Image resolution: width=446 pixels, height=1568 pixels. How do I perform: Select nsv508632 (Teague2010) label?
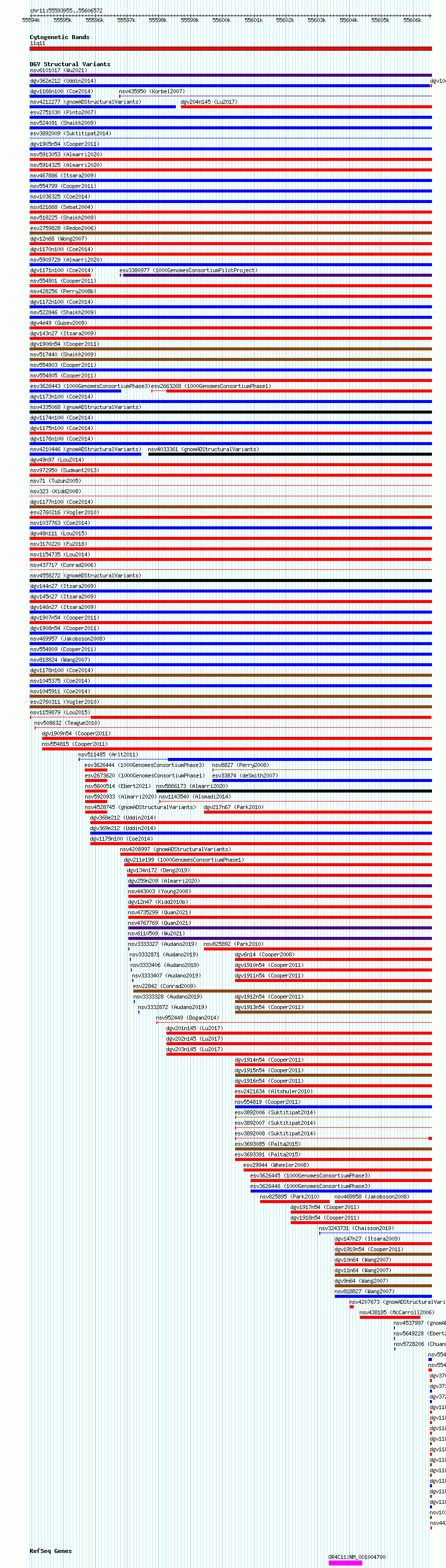point(67,723)
